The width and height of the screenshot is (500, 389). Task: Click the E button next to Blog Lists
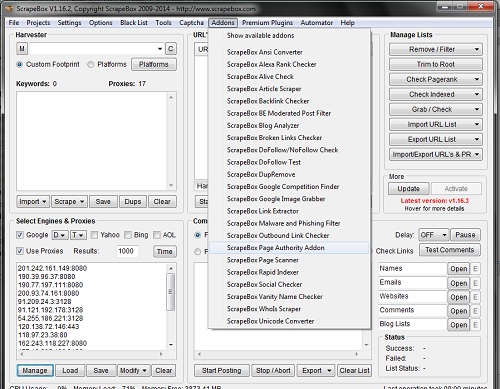point(475,324)
